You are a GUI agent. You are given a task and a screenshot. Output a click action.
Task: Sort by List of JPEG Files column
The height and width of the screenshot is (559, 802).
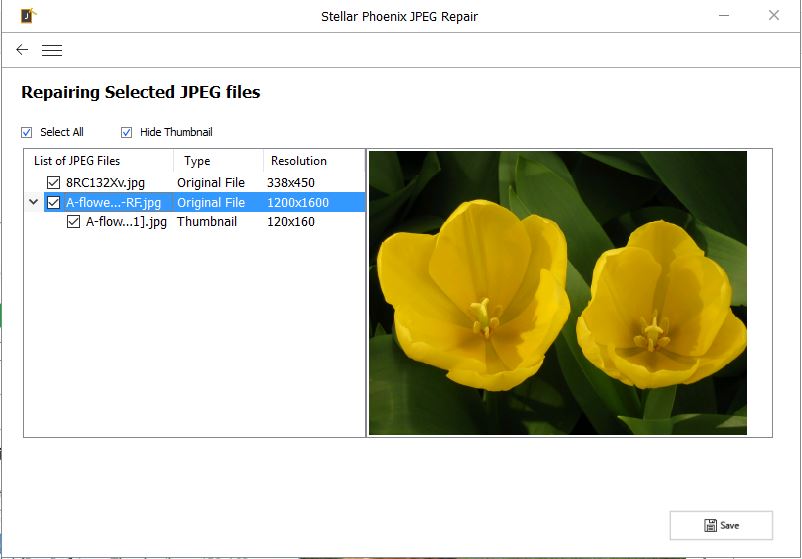[x=77, y=161]
